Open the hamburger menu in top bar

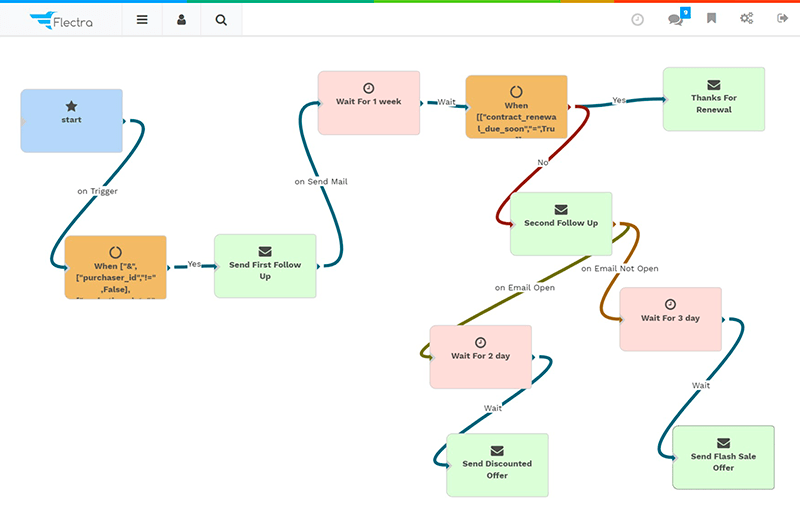[x=142, y=19]
